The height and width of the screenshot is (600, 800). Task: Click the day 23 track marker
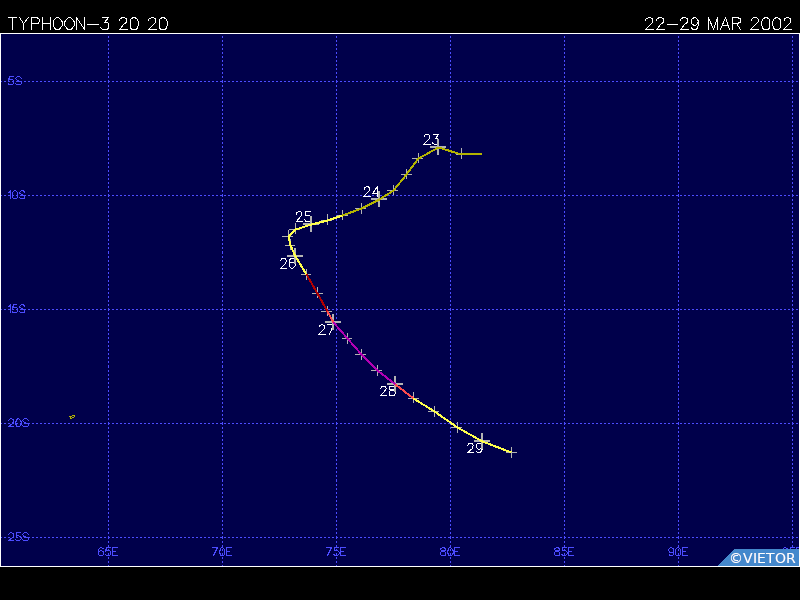[x=439, y=148]
